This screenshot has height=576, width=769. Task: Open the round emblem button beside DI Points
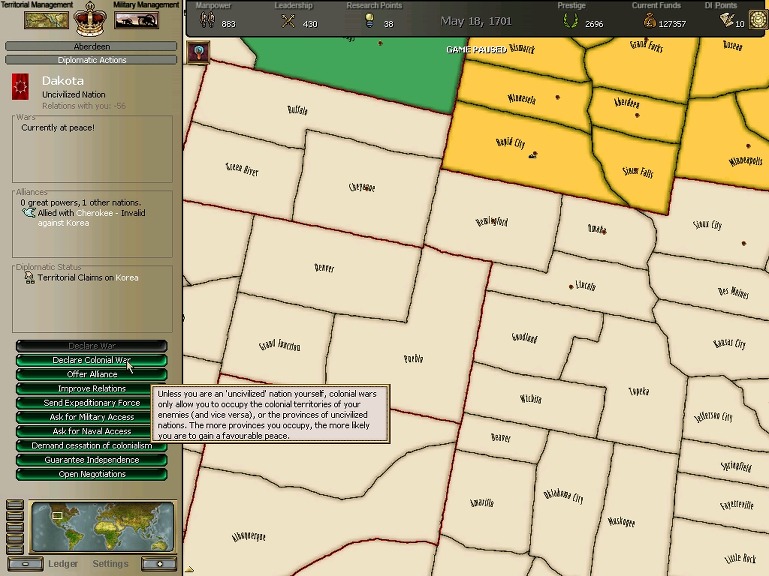click(757, 21)
